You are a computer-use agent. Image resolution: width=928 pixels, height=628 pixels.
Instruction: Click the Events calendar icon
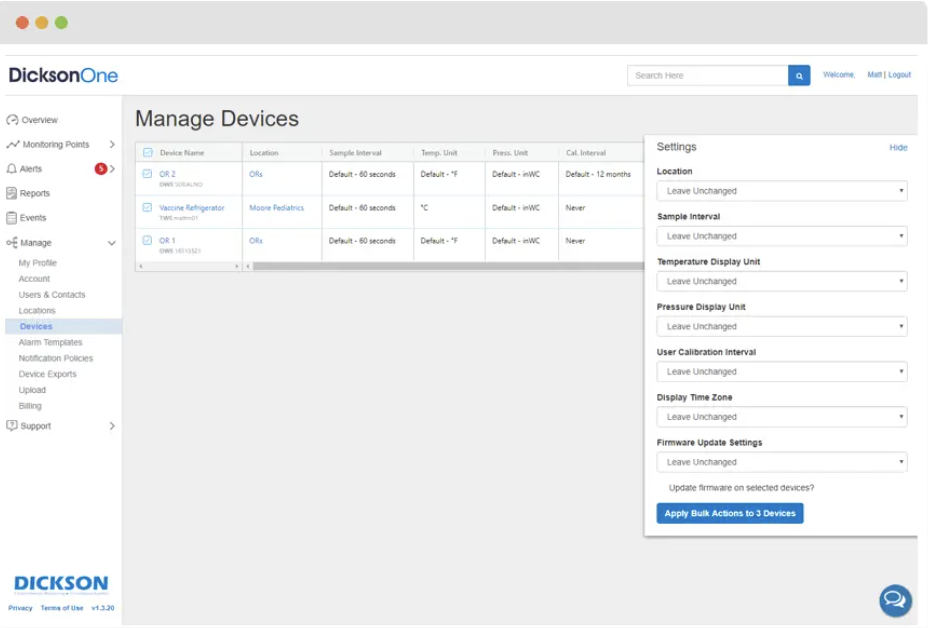coord(12,217)
